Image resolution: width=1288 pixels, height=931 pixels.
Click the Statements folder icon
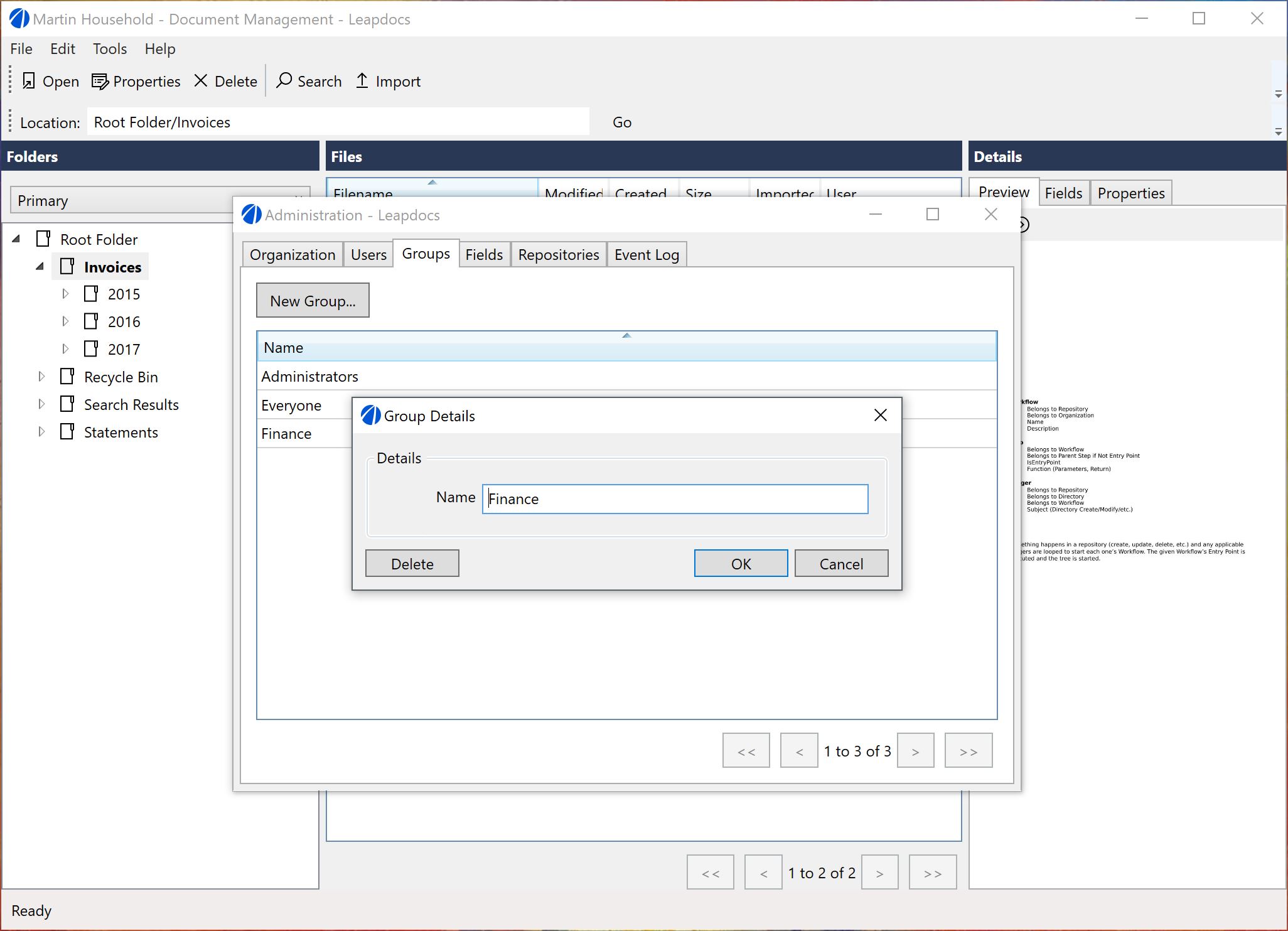pyautogui.click(x=67, y=431)
